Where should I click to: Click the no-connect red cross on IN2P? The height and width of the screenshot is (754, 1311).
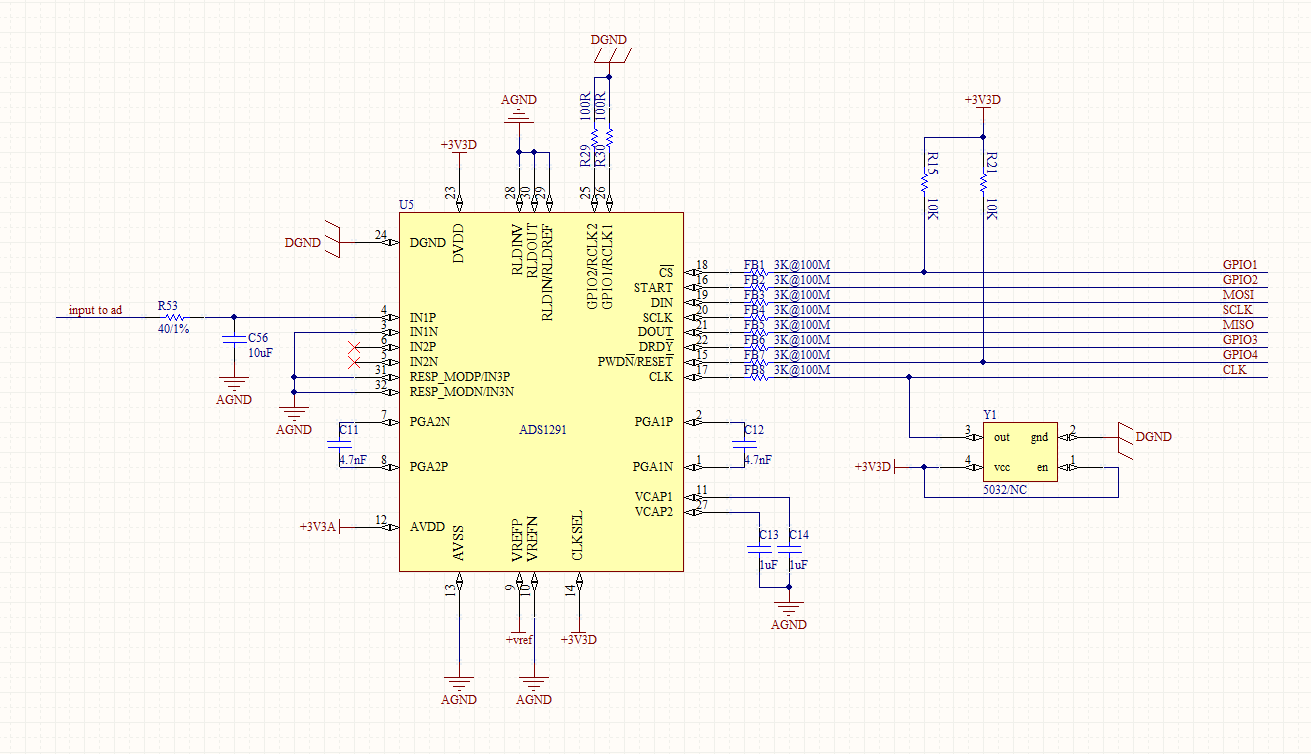[x=353, y=347]
